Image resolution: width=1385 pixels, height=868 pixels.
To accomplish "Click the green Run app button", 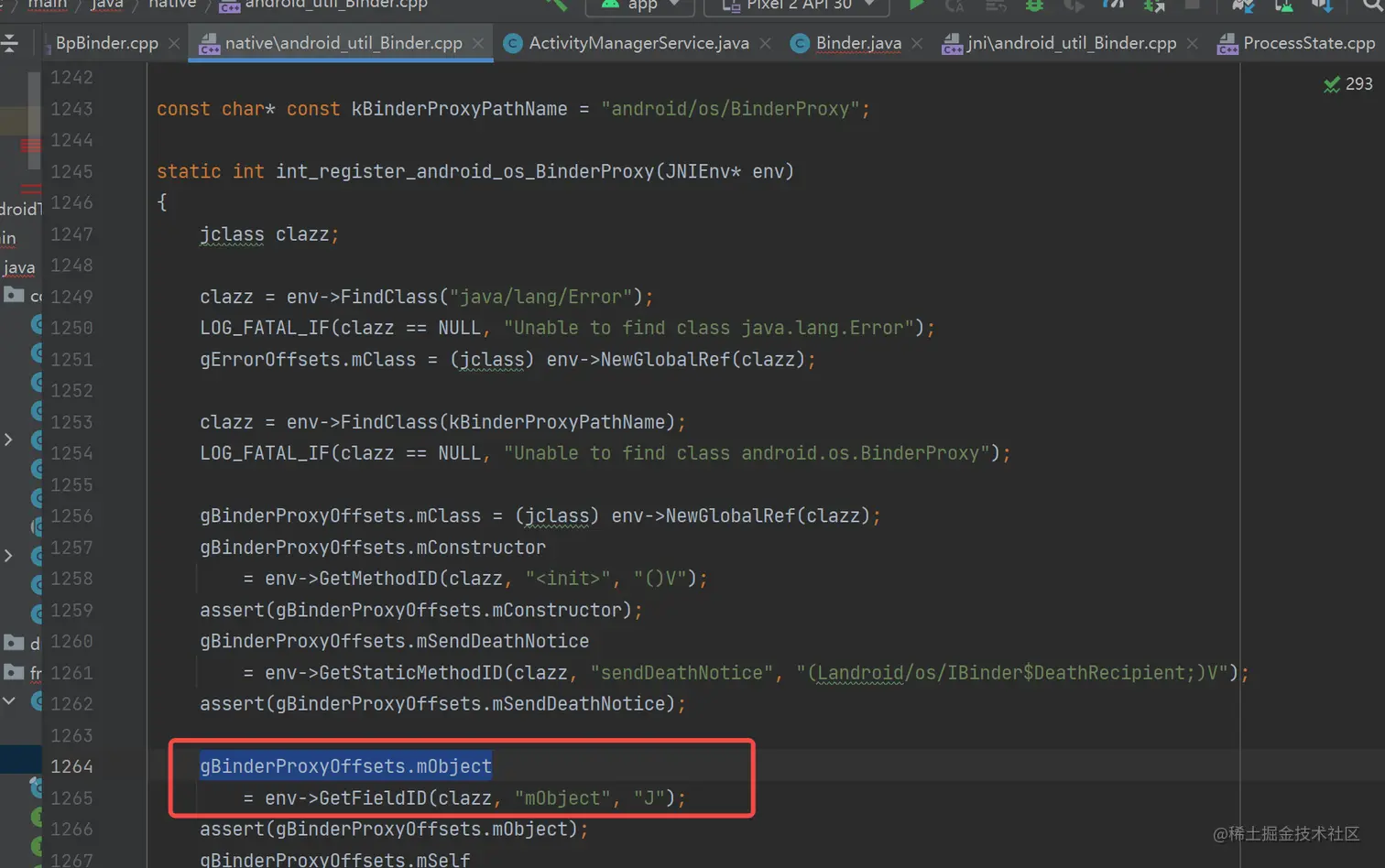I will [916, 5].
